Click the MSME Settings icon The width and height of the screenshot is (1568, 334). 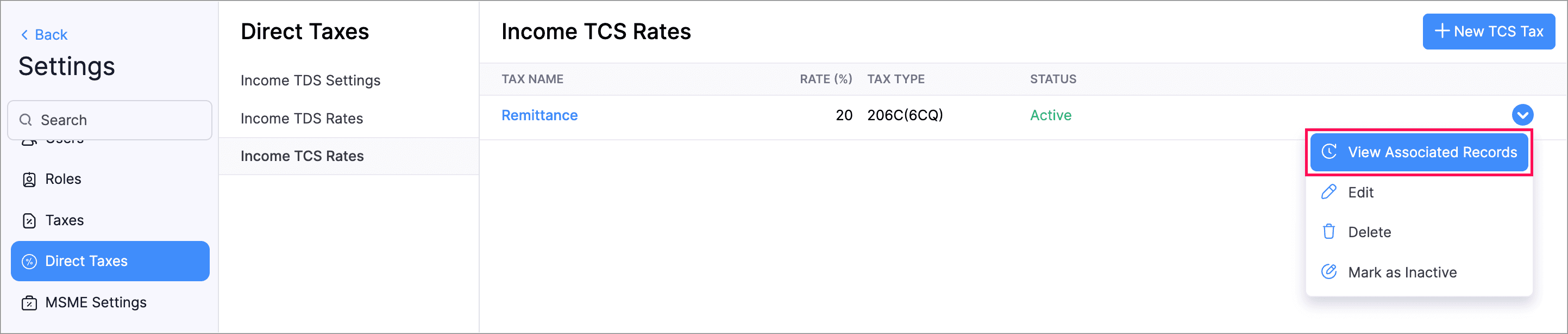(29, 303)
